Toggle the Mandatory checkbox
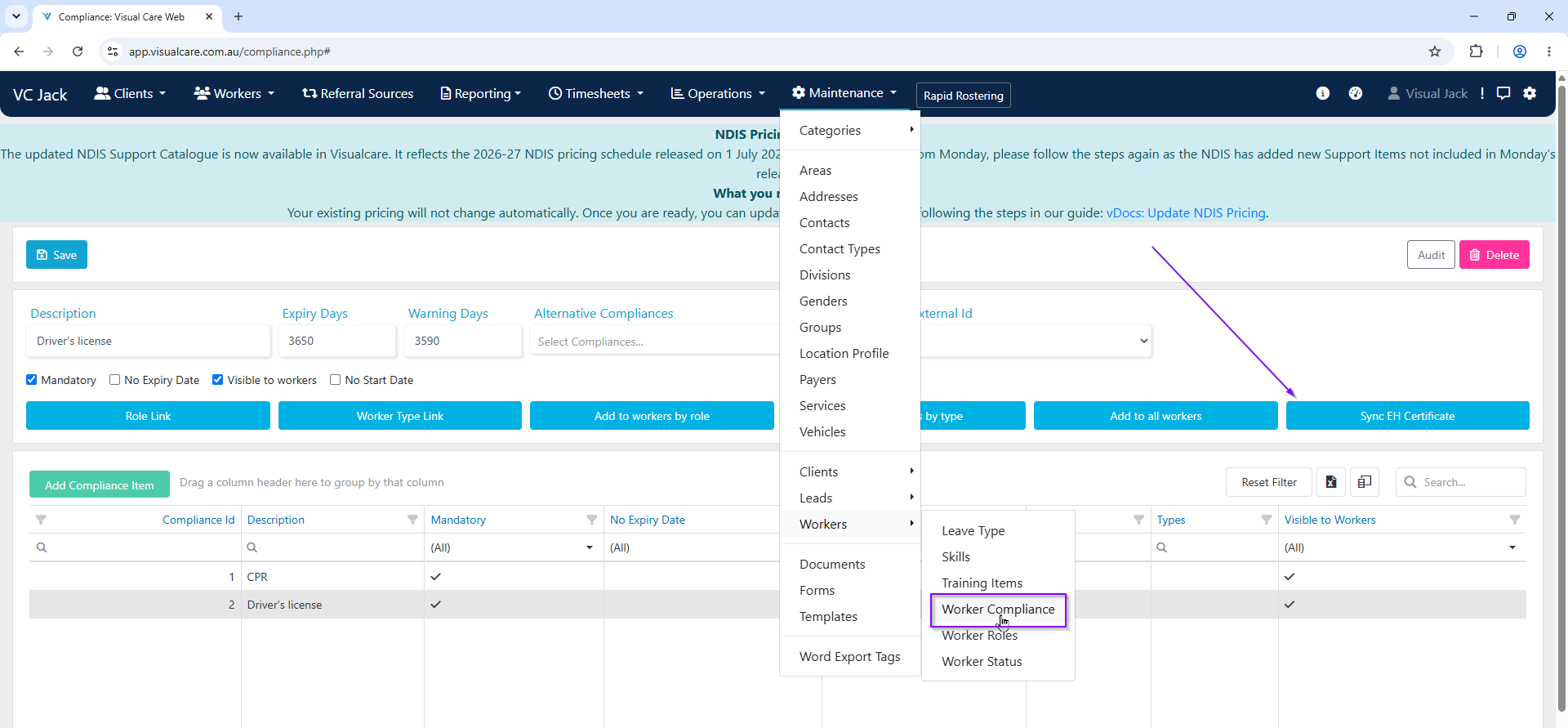Viewport: 1568px width, 728px height. coord(32,380)
